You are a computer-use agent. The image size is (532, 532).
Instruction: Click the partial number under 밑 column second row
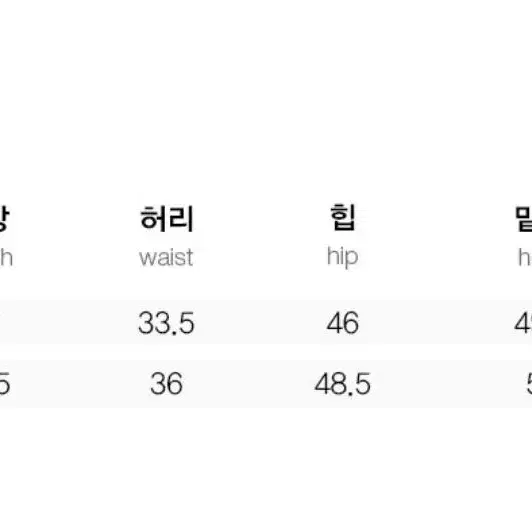pos(529,384)
